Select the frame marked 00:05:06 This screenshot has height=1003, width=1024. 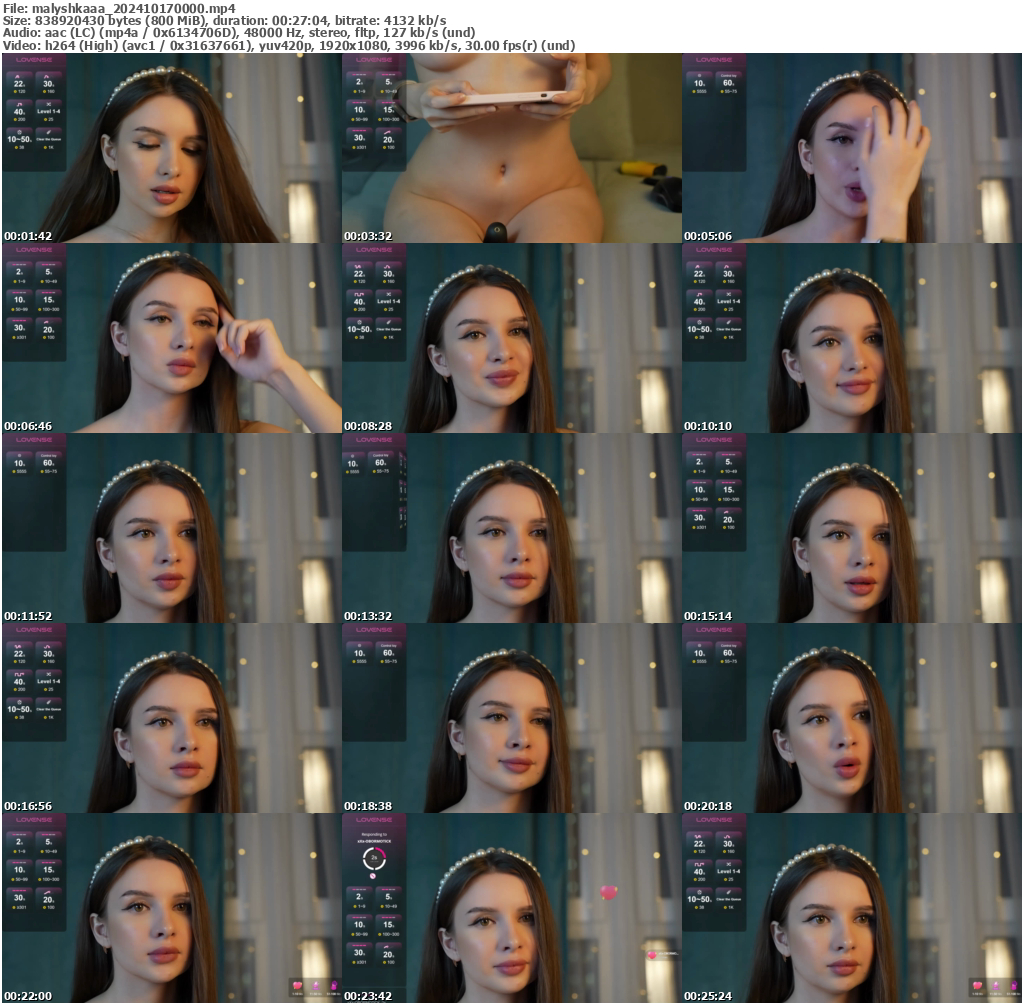(851, 148)
